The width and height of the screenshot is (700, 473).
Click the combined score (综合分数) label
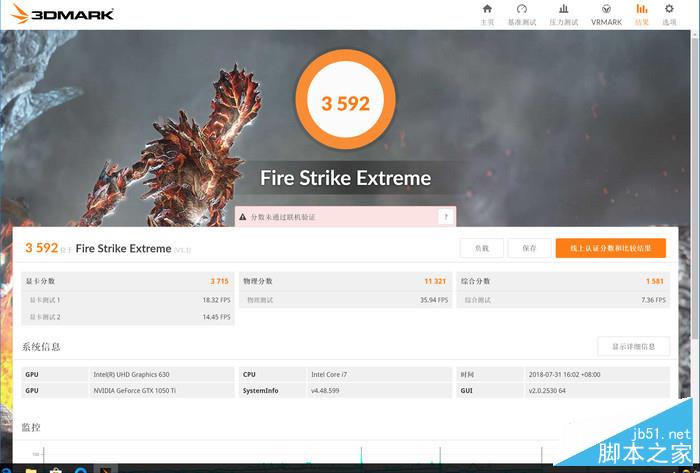click(x=475, y=281)
